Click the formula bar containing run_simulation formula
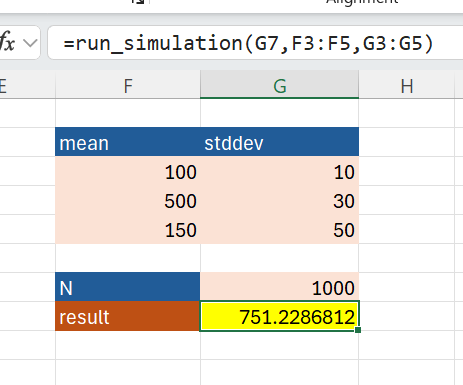The width and height of the screenshot is (463, 385). [255, 43]
